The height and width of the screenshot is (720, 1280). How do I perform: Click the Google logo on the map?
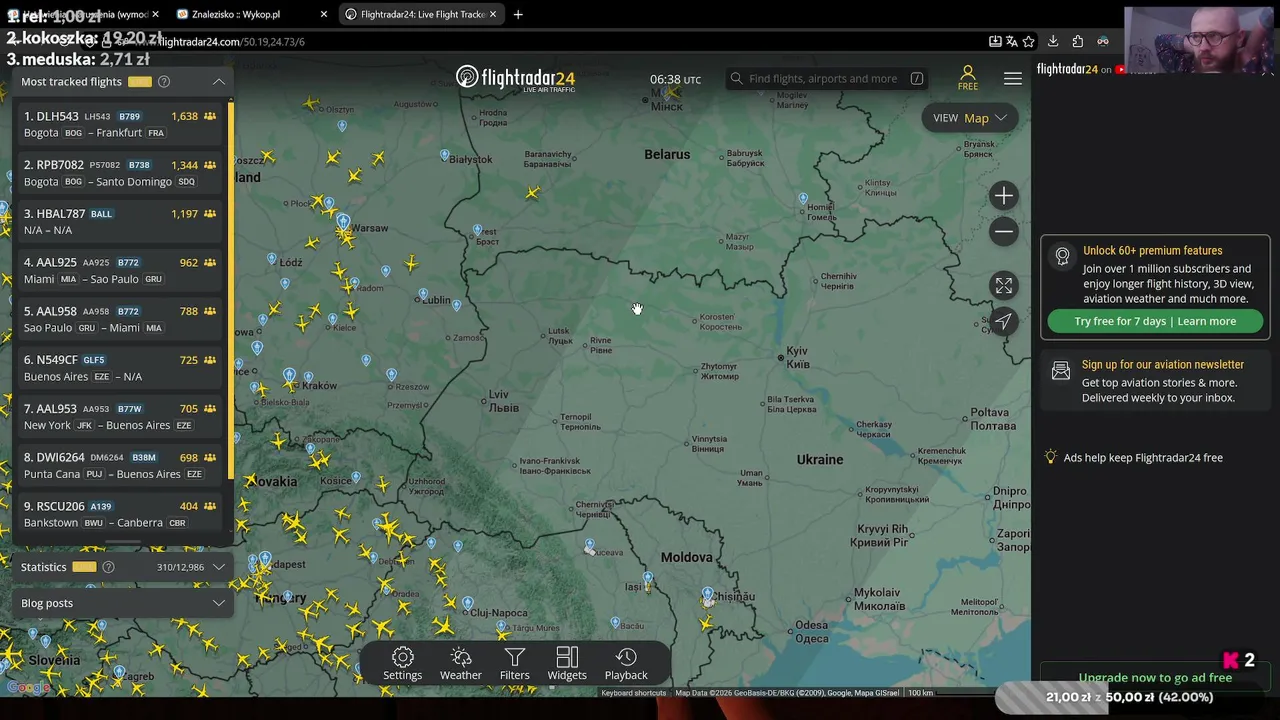(x=28, y=687)
